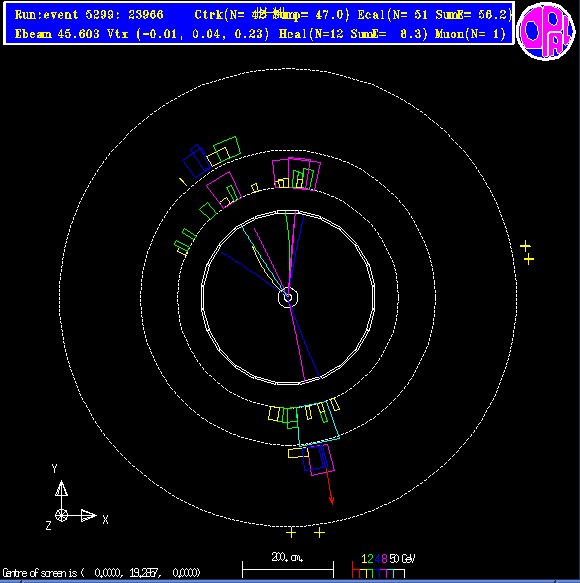Click the large cyan calorimeter cluster

tap(318, 423)
